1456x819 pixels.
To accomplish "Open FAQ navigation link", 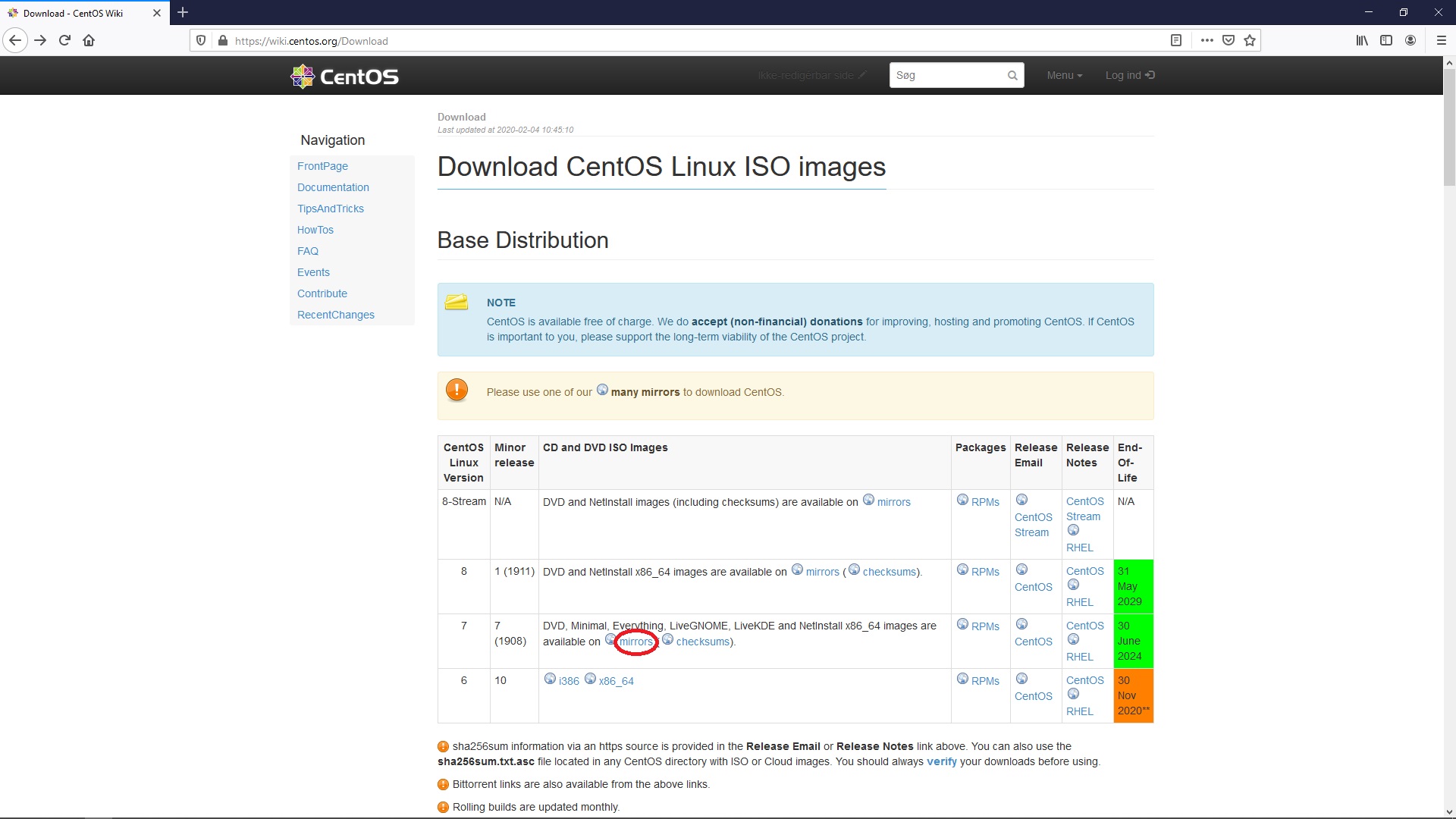I will pyautogui.click(x=307, y=251).
